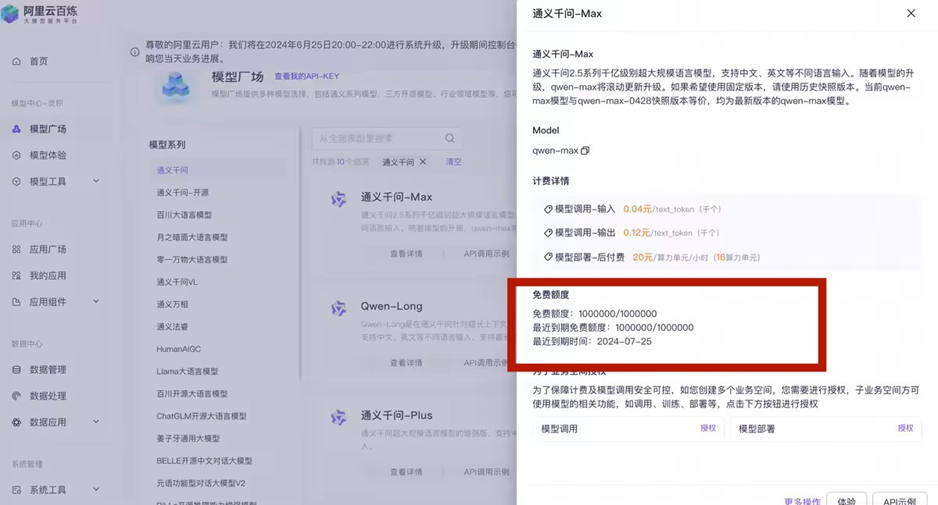Click the 阿里云百炼 logo icon
938x505 pixels.
10,13
